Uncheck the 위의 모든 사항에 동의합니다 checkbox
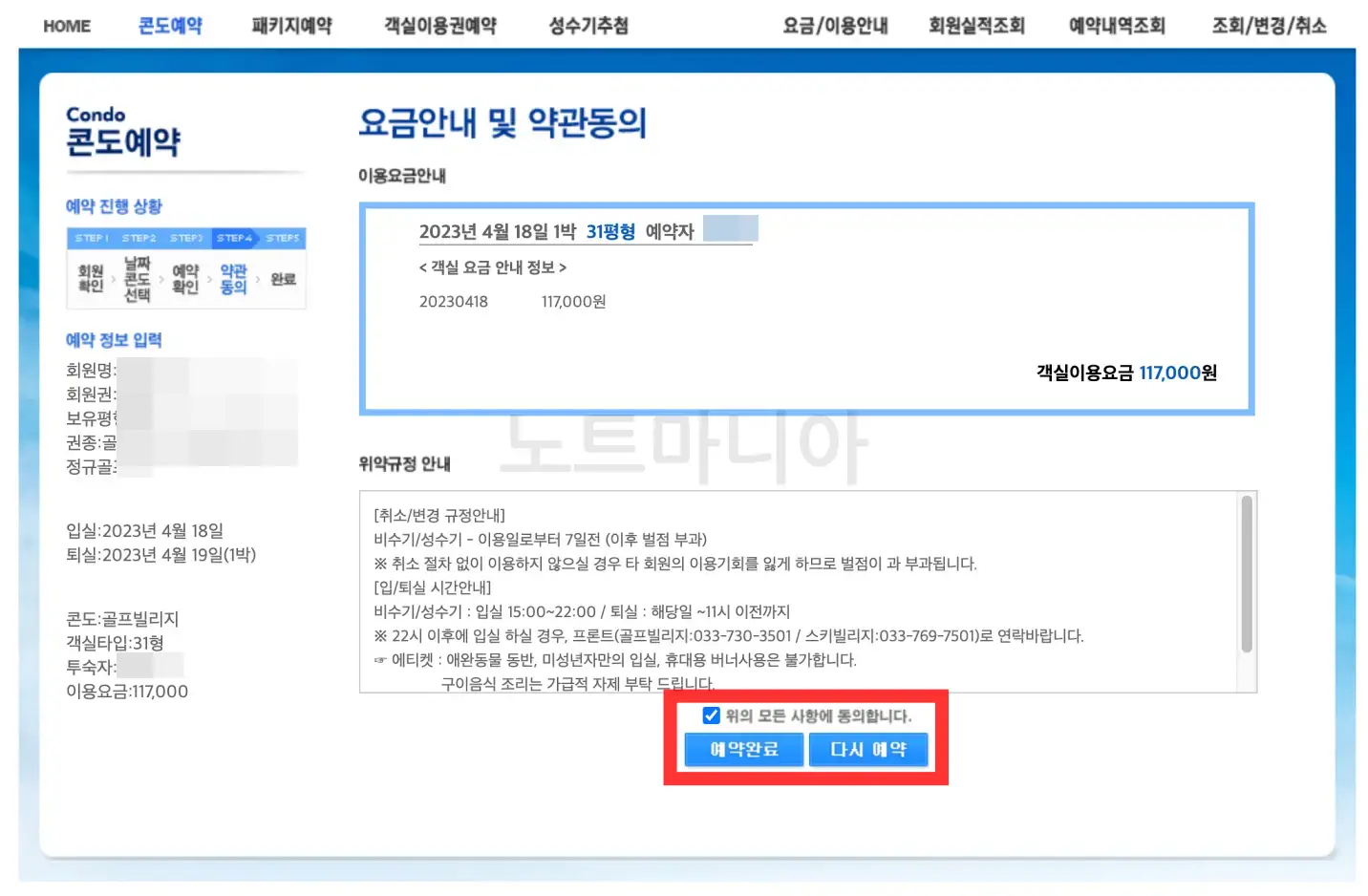The width and height of the screenshot is (1368, 896). point(712,715)
